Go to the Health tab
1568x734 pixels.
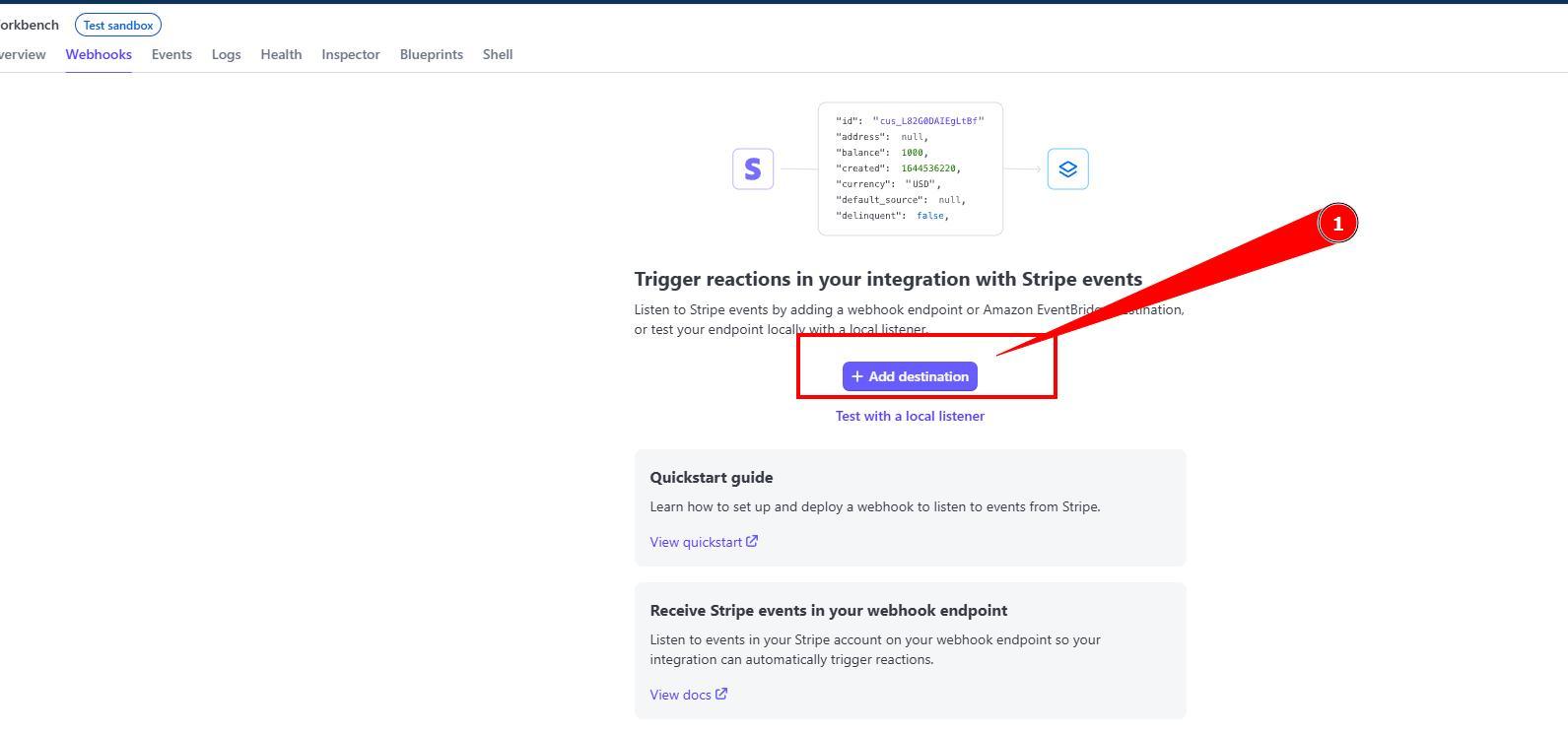pos(281,54)
